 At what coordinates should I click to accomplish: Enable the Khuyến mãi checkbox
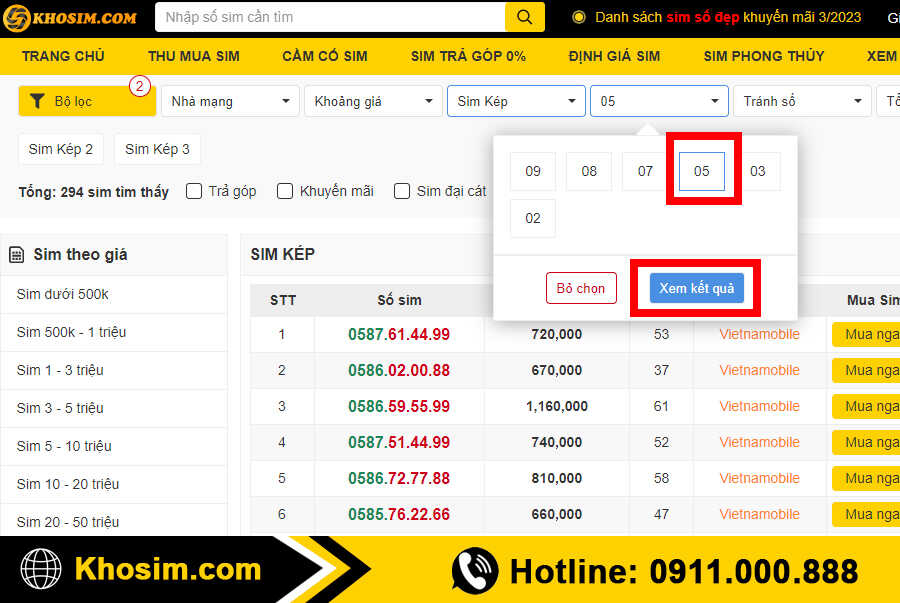285,191
